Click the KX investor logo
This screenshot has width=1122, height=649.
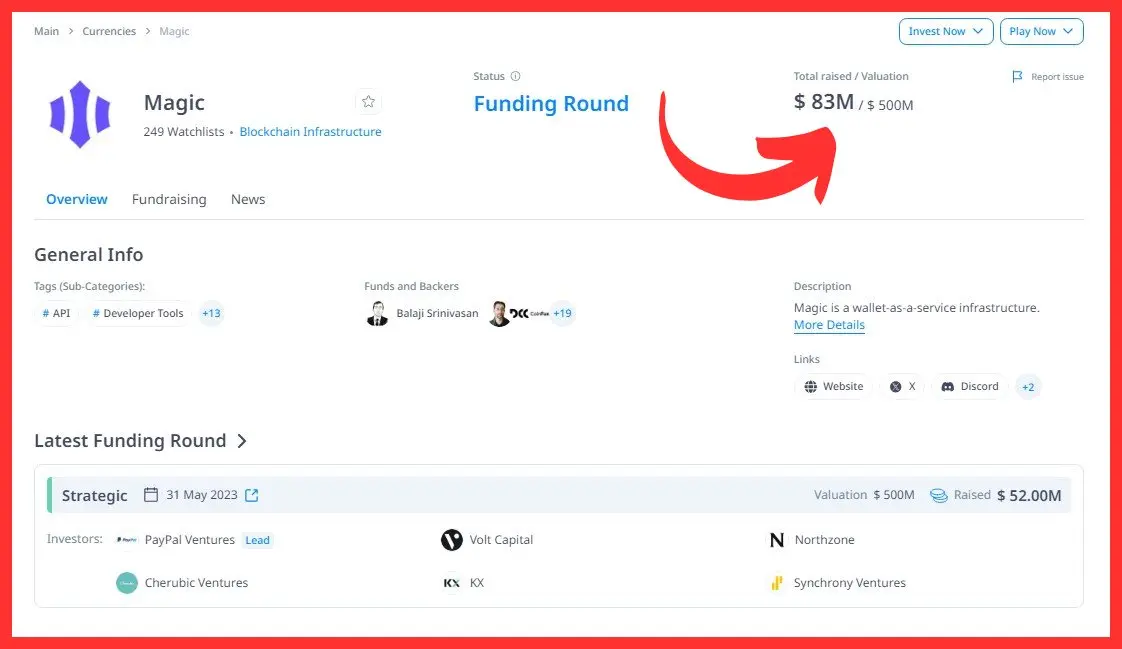[452, 583]
